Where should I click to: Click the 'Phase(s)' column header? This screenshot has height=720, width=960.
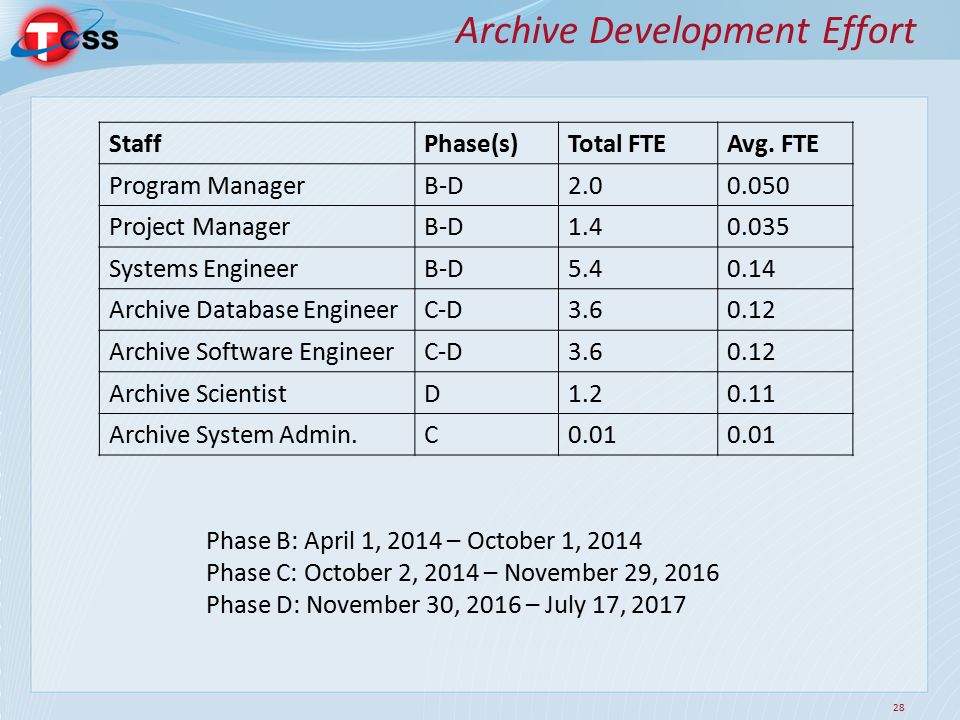point(486,143)
